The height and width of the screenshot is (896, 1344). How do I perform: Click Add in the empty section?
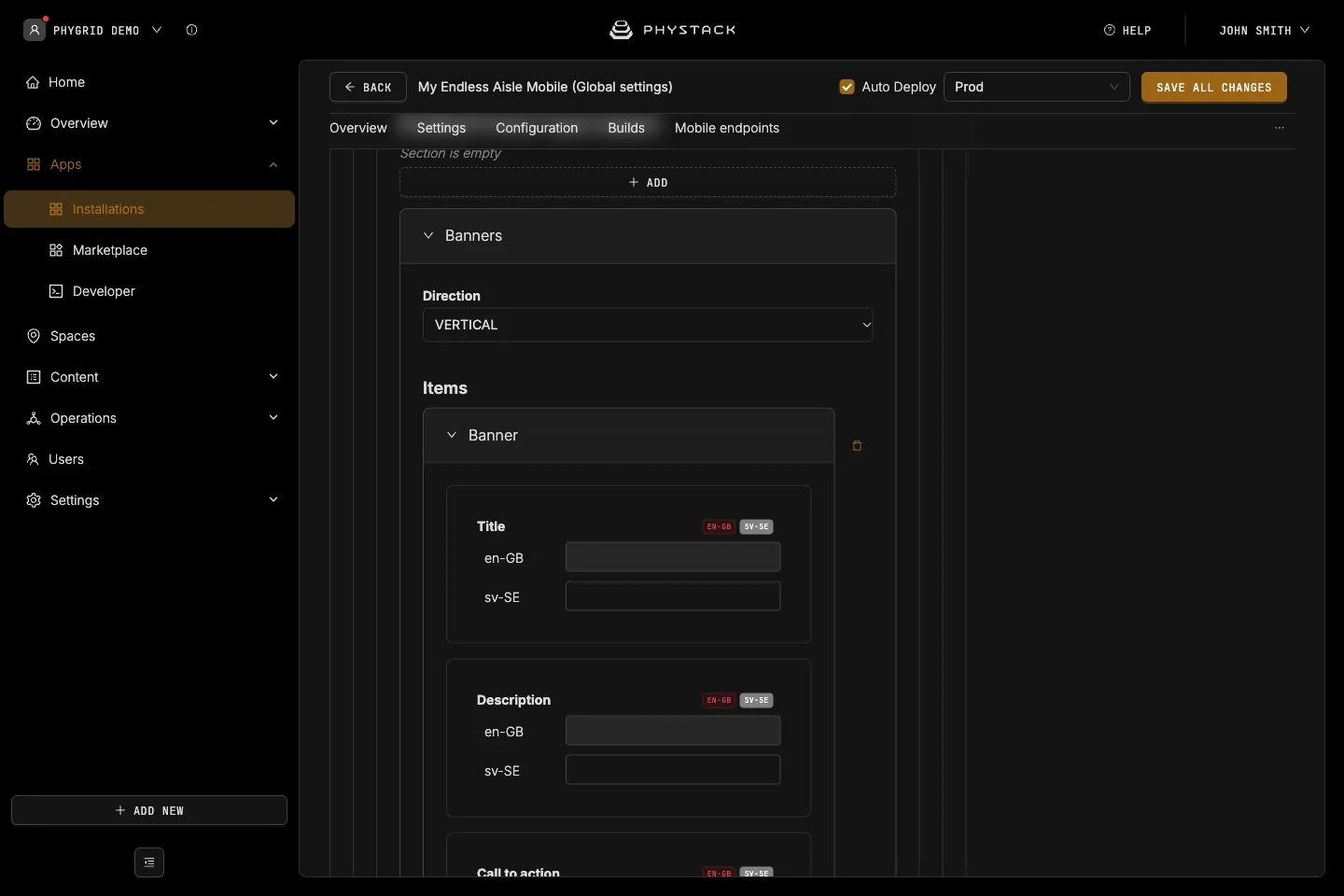tap(648, 182)
